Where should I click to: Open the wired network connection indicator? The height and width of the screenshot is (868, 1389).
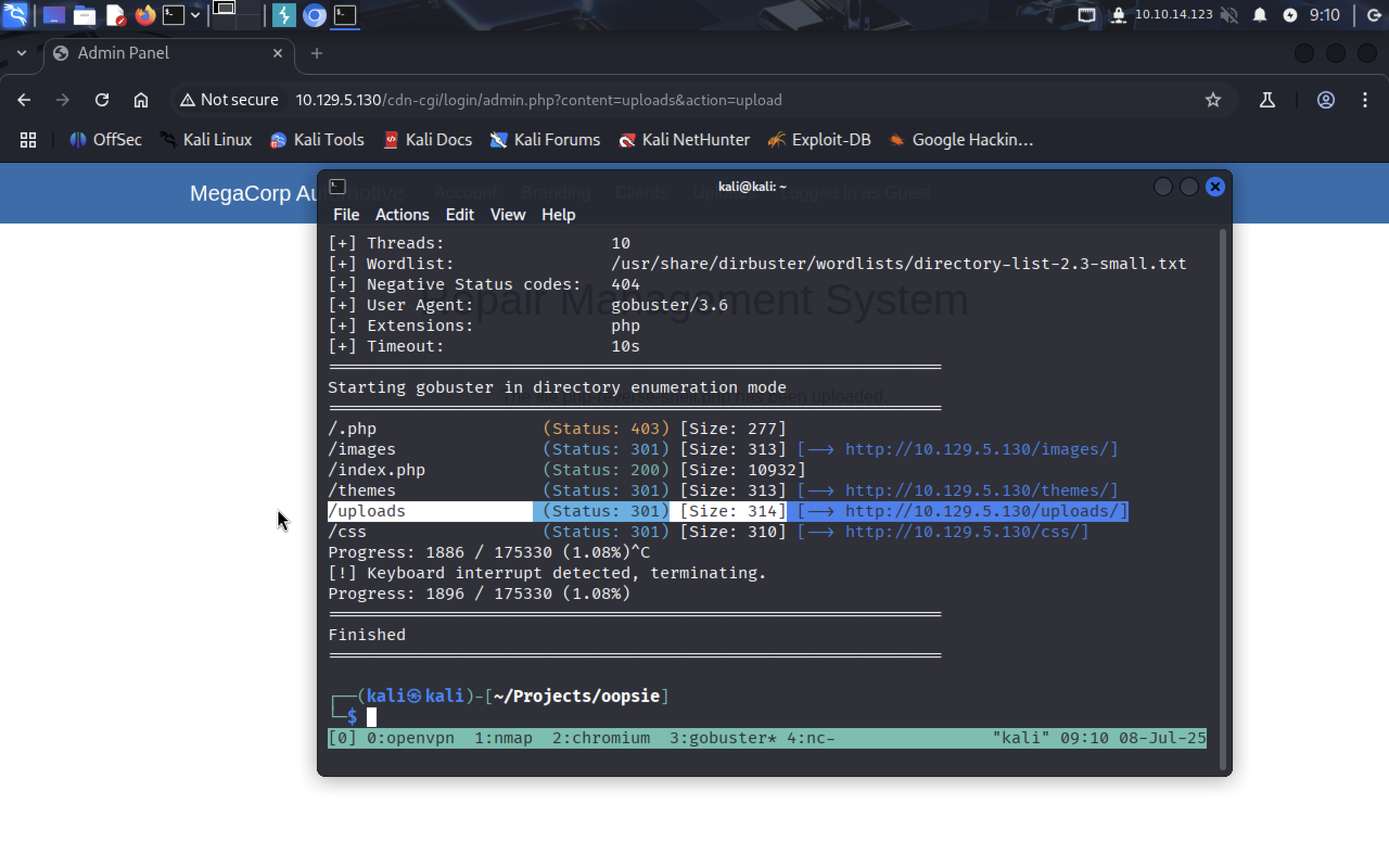(1087, 15)
